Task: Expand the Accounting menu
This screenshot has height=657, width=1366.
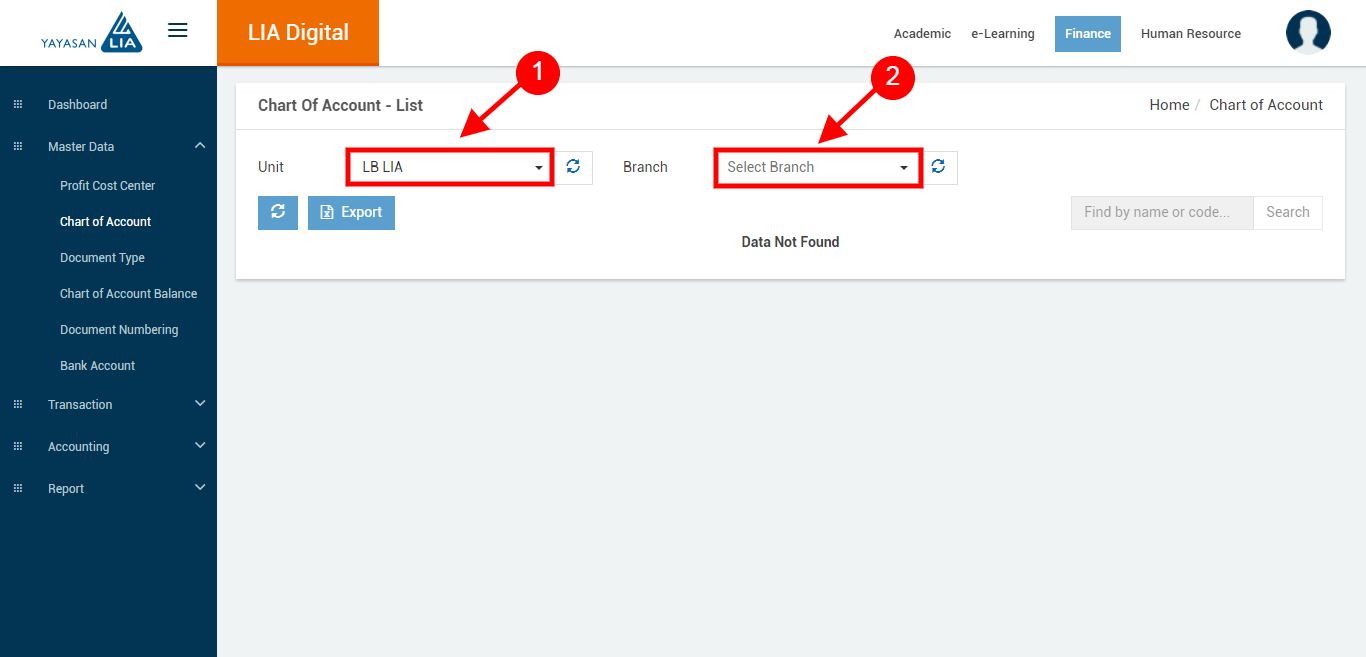Action: (x=199, y=446)
